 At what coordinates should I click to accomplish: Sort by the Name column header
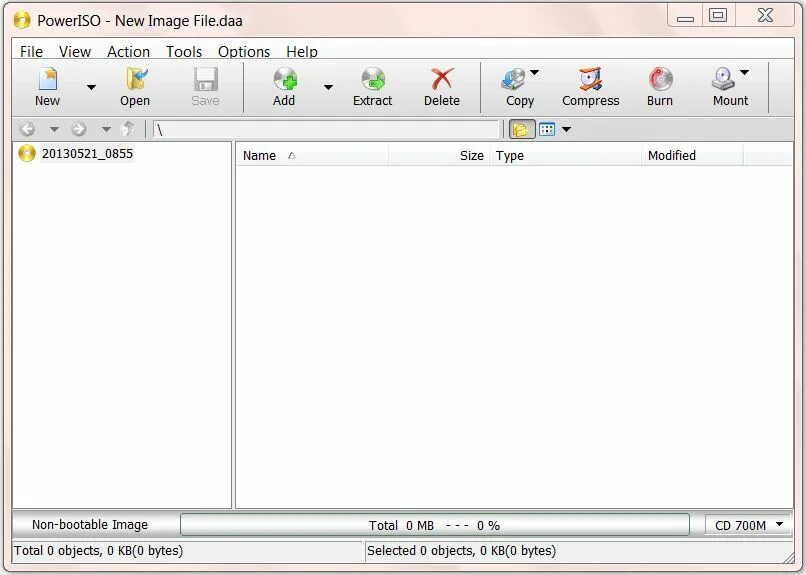(312, 155)
